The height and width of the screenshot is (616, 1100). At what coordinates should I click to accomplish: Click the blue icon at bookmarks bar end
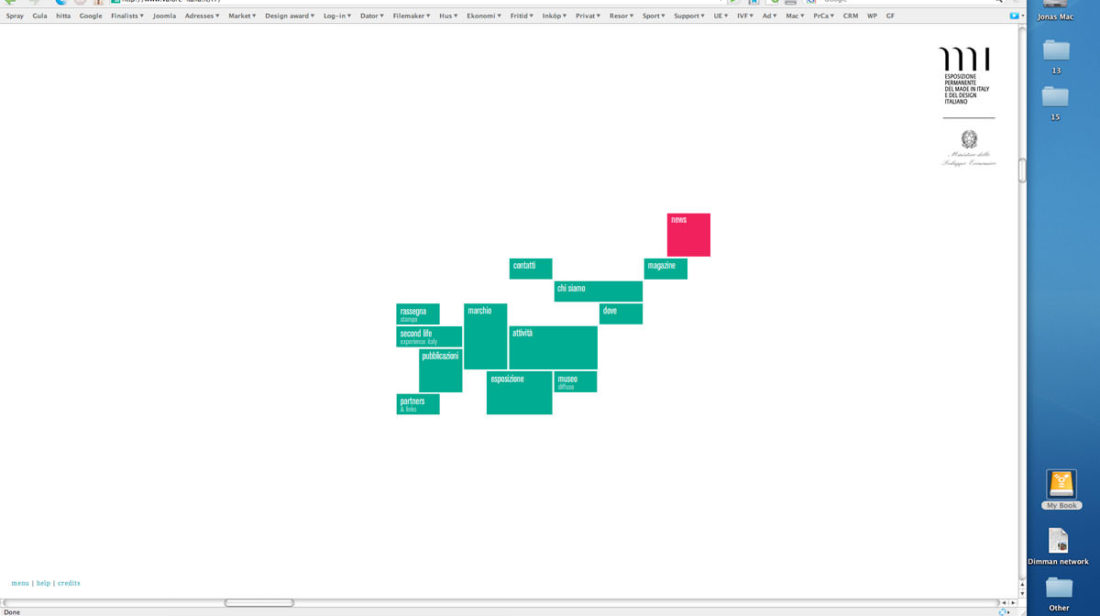click(x=1014, y=15)
